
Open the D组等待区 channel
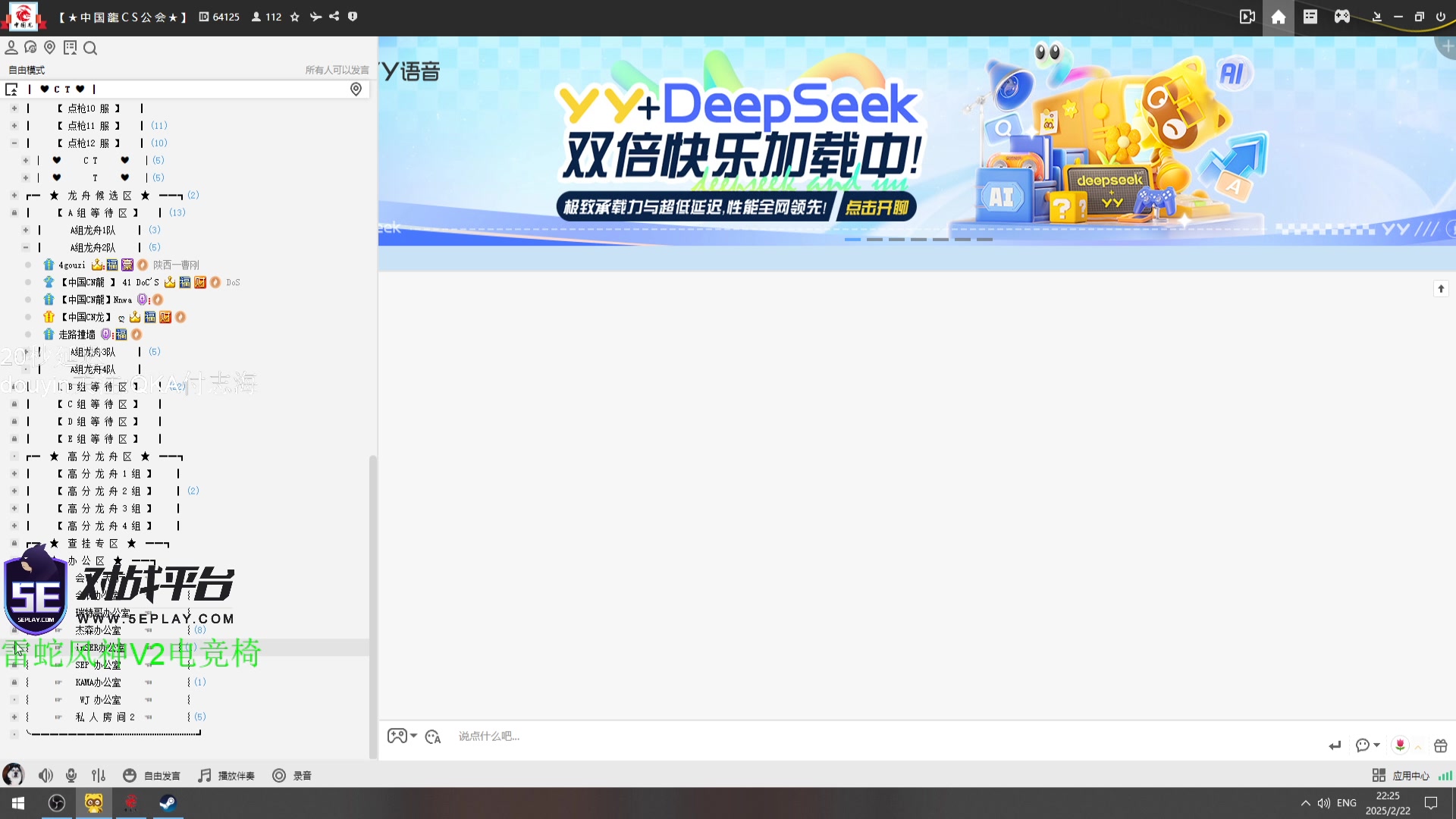98,422
